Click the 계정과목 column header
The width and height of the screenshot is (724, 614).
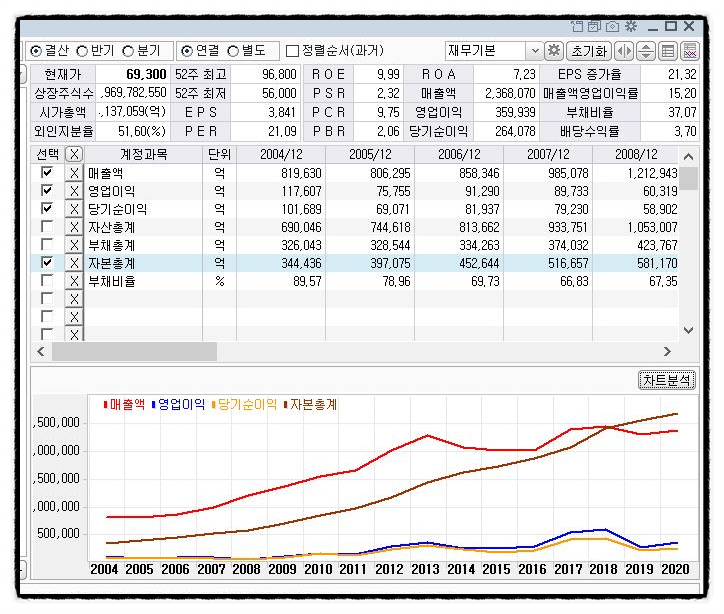143,154
